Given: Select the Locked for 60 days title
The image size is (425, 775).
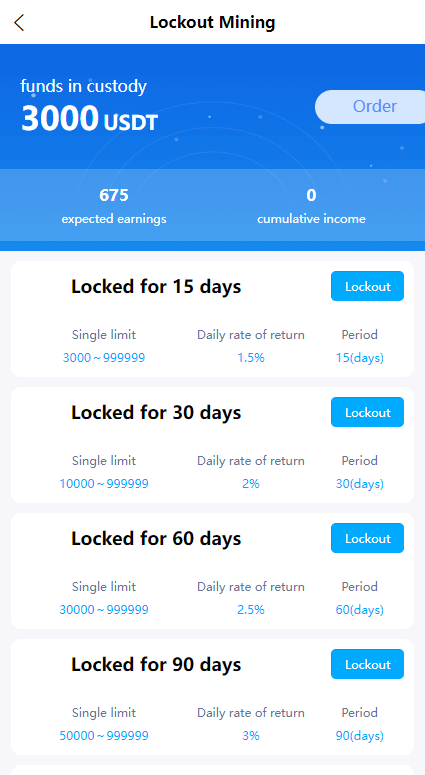Looking at the screenshot, I should tap(156, 539).
